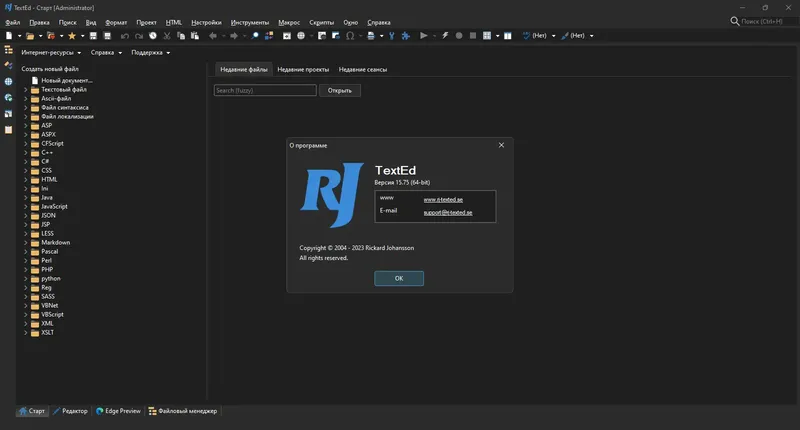Open the clock history icon

153,36
